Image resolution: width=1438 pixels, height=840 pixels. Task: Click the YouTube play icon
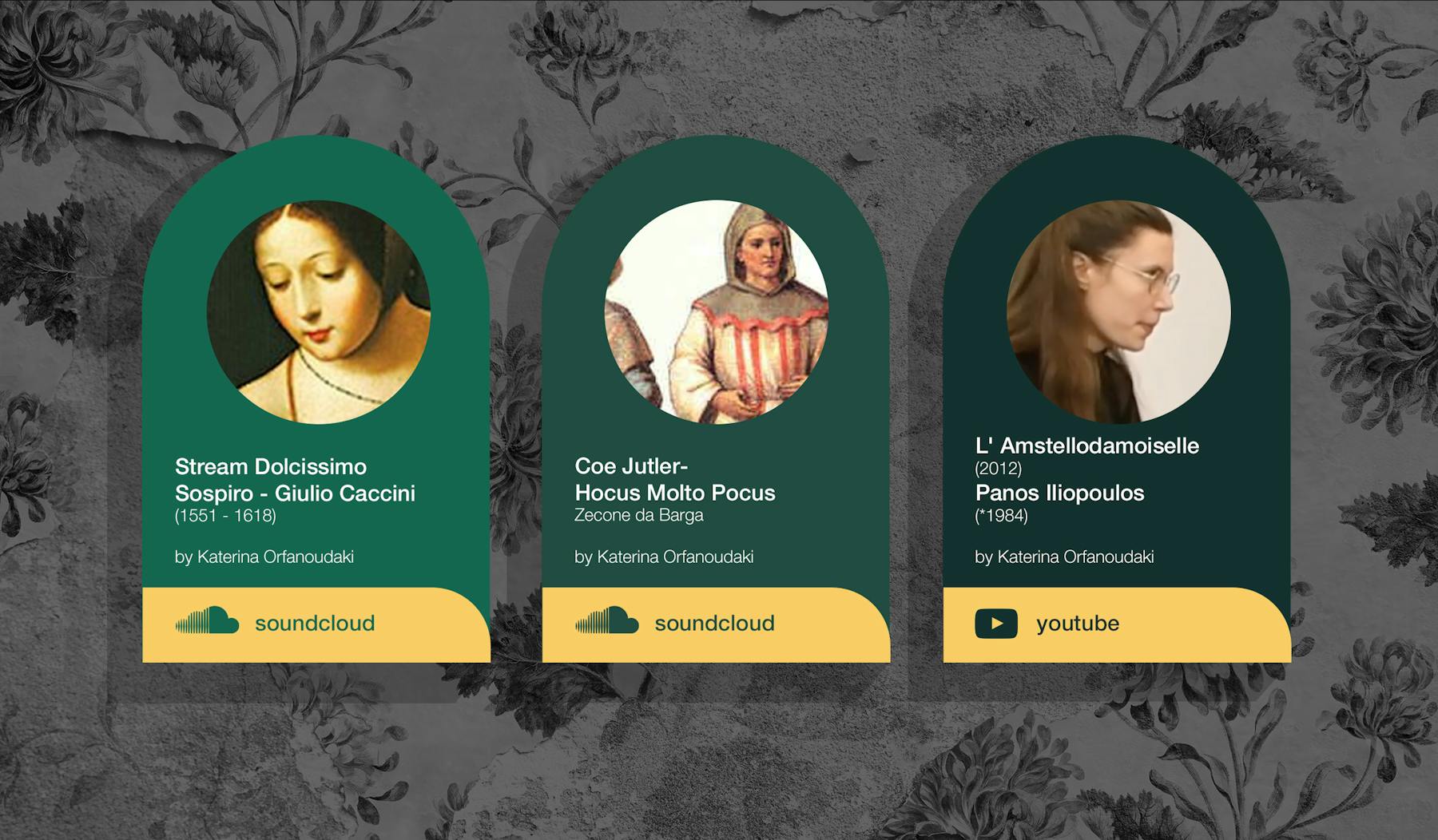[x=996, y=624]
